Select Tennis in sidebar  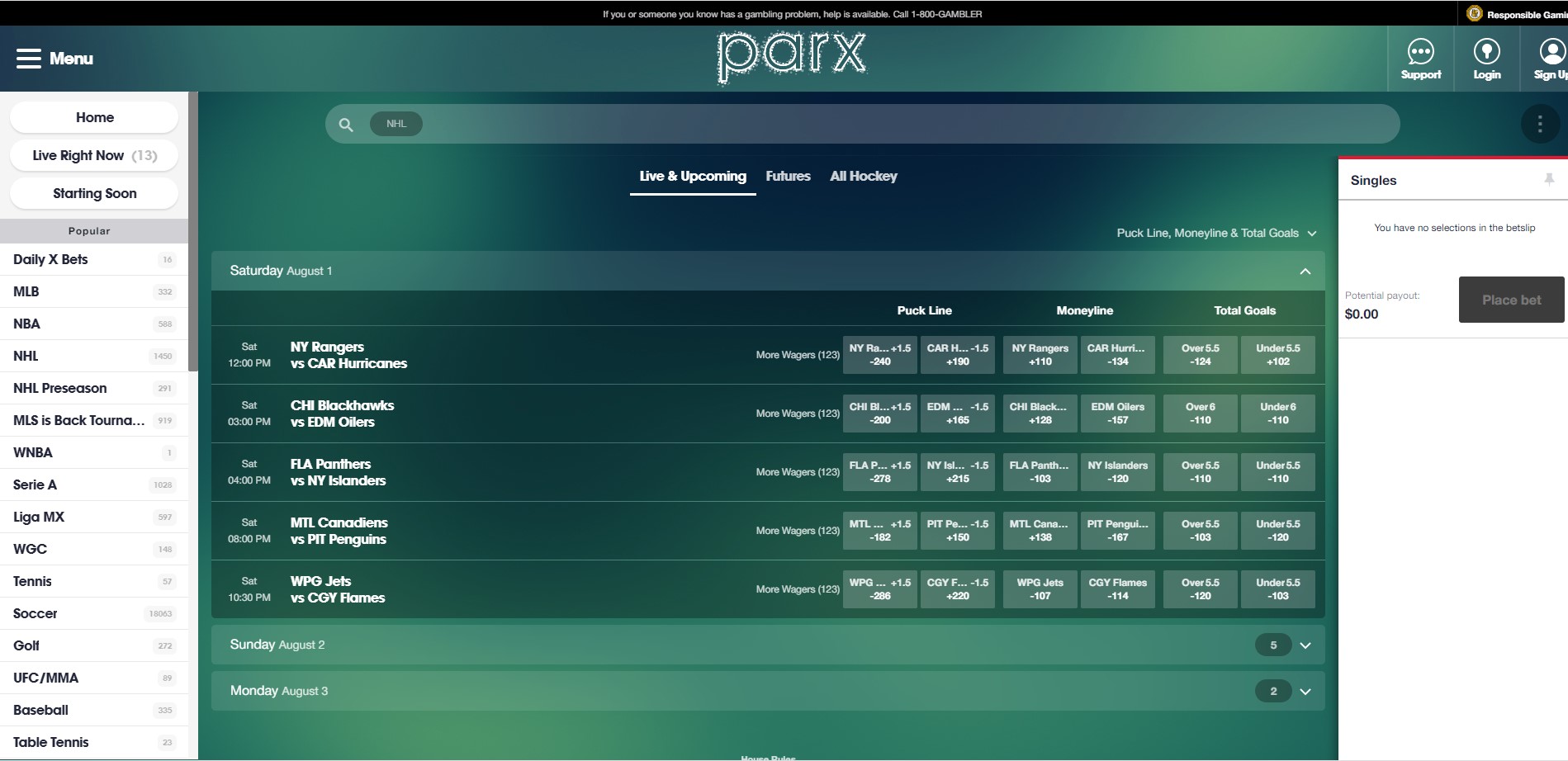(x=94, y=581)
